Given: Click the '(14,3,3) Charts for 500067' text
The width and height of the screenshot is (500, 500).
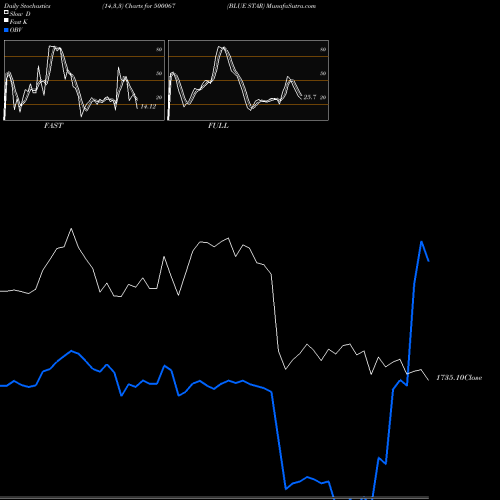Looking at the screenshot, I should [x=139, y=6].
